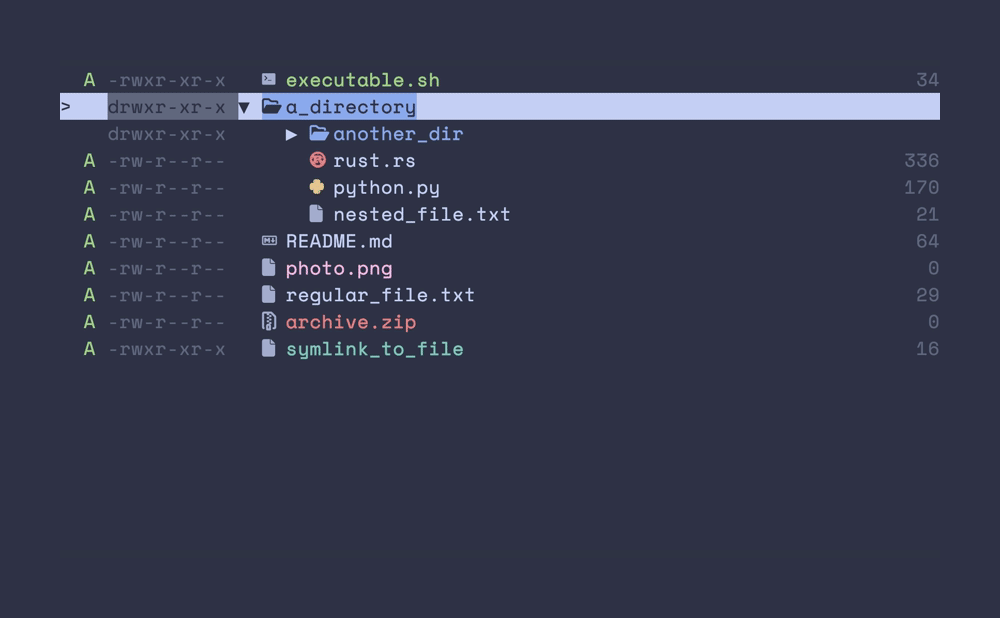Select the Rust crab icon next to rust.rs
Screen dimensions: 1000x618
pos(317,160)
